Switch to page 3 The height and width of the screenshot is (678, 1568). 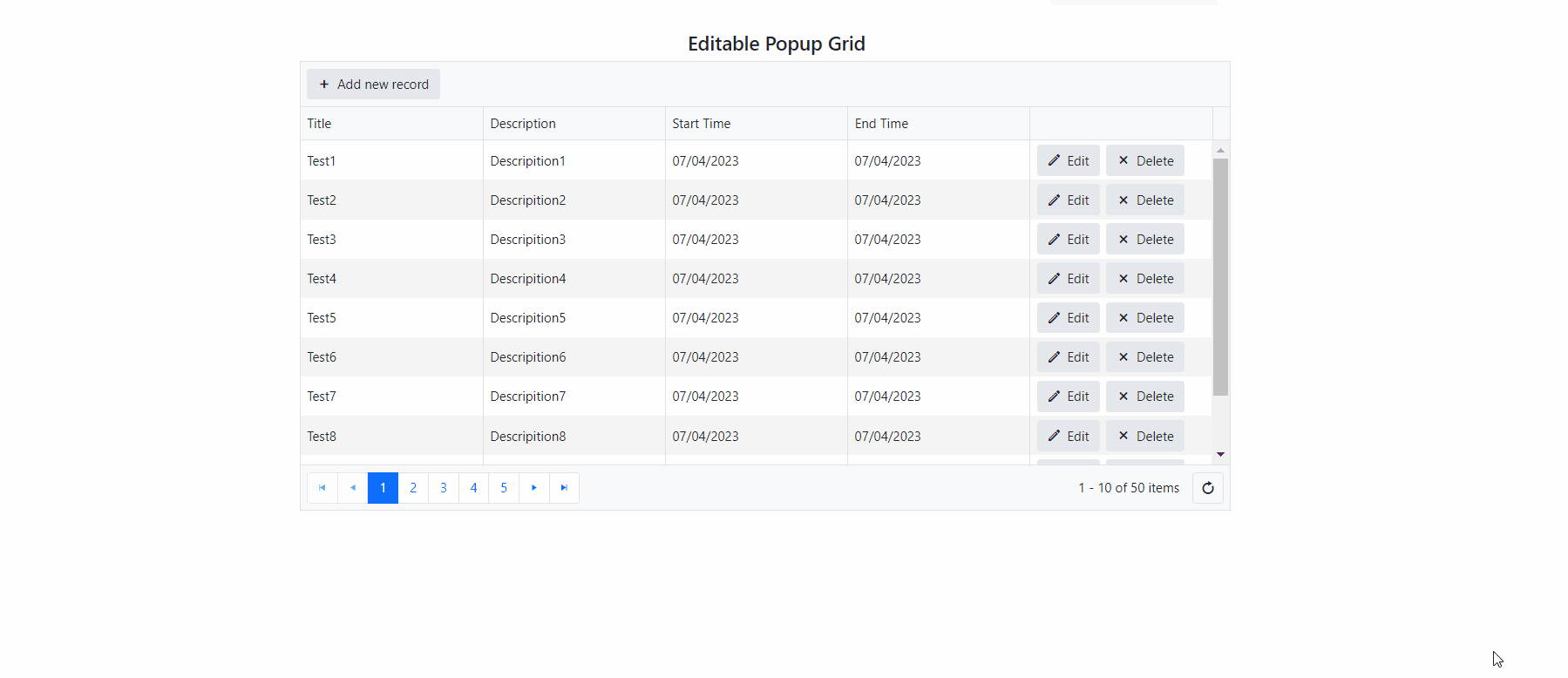coord(444,488)
